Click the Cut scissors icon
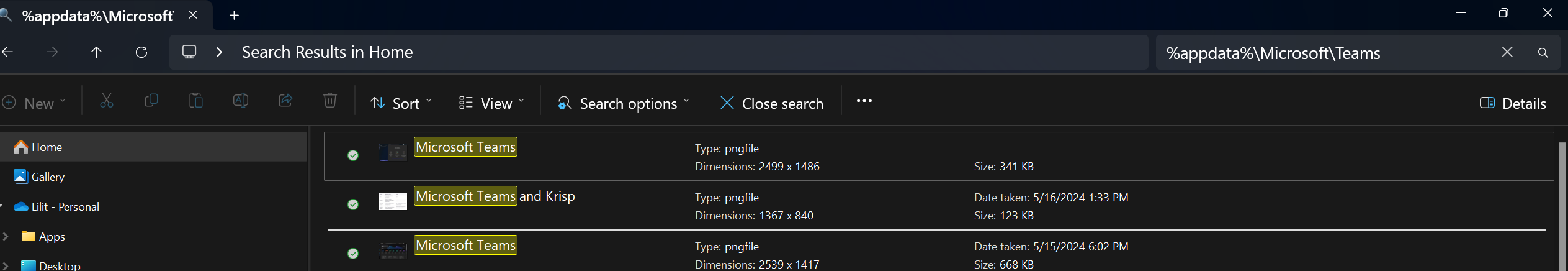The width and height of the screenshot is (1568, 271). coord(107,101)
